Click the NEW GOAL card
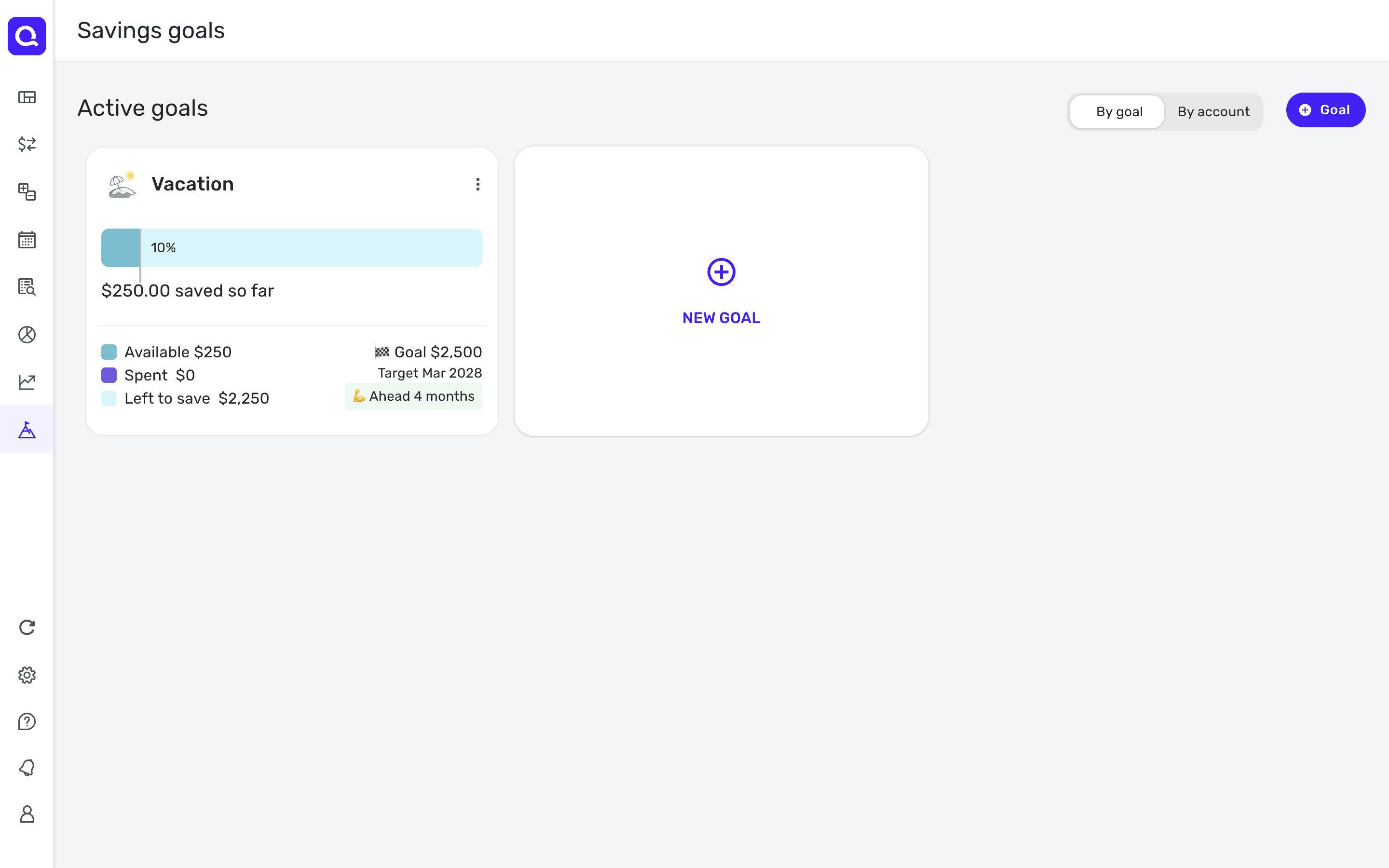The height and width of the screenshot is (868, 1389). (721, 292)
